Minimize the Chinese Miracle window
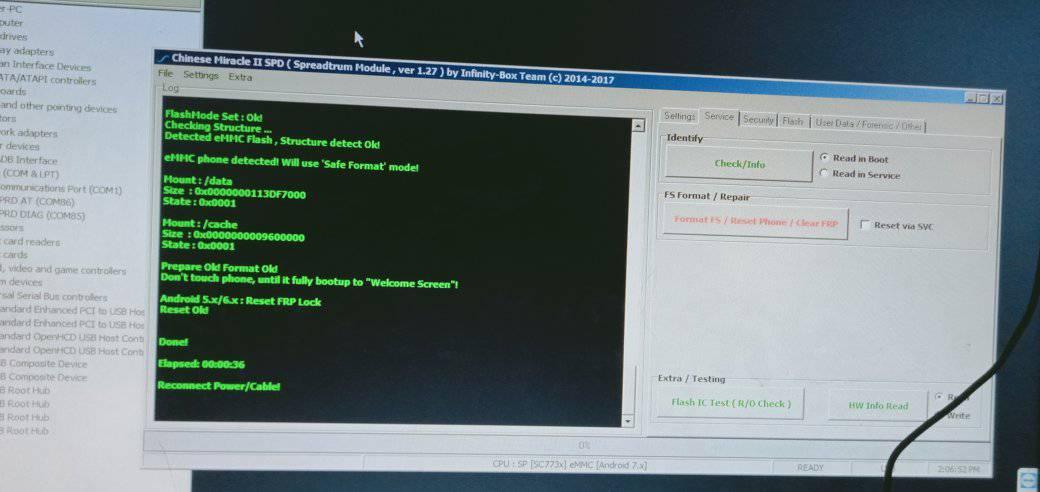This screenshot has width=1040, height=492. tap(970, 98)
